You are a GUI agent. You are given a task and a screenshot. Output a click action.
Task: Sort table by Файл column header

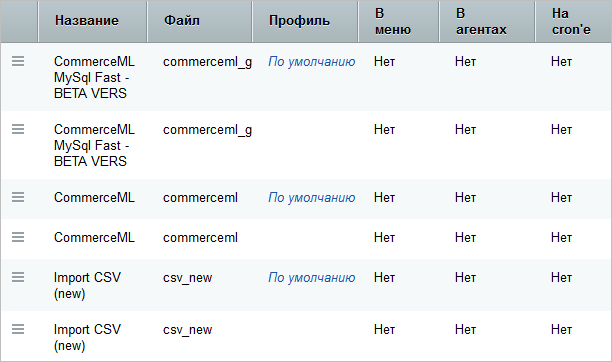tap(182, 20)
